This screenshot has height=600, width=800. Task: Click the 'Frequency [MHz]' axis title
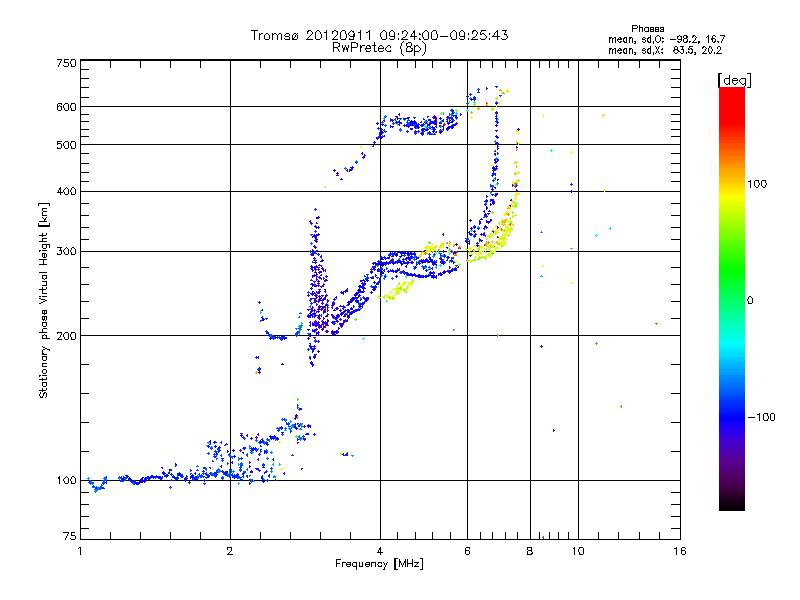point(379,564)
